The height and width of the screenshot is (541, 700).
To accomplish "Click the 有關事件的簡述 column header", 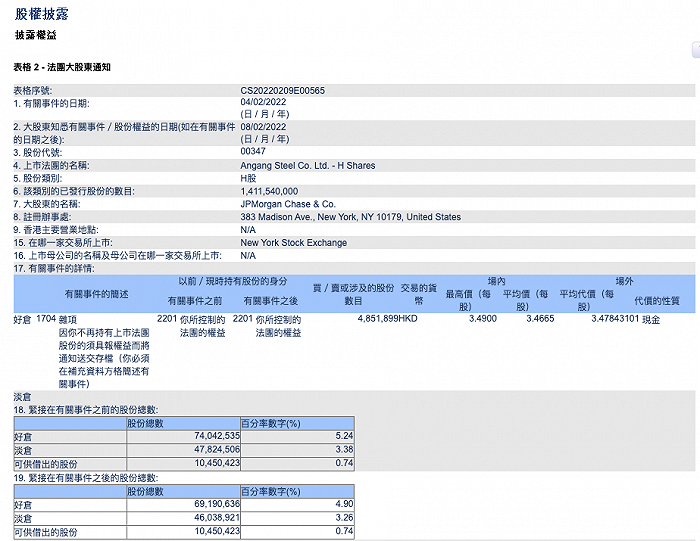I will [x=96, y=294].
